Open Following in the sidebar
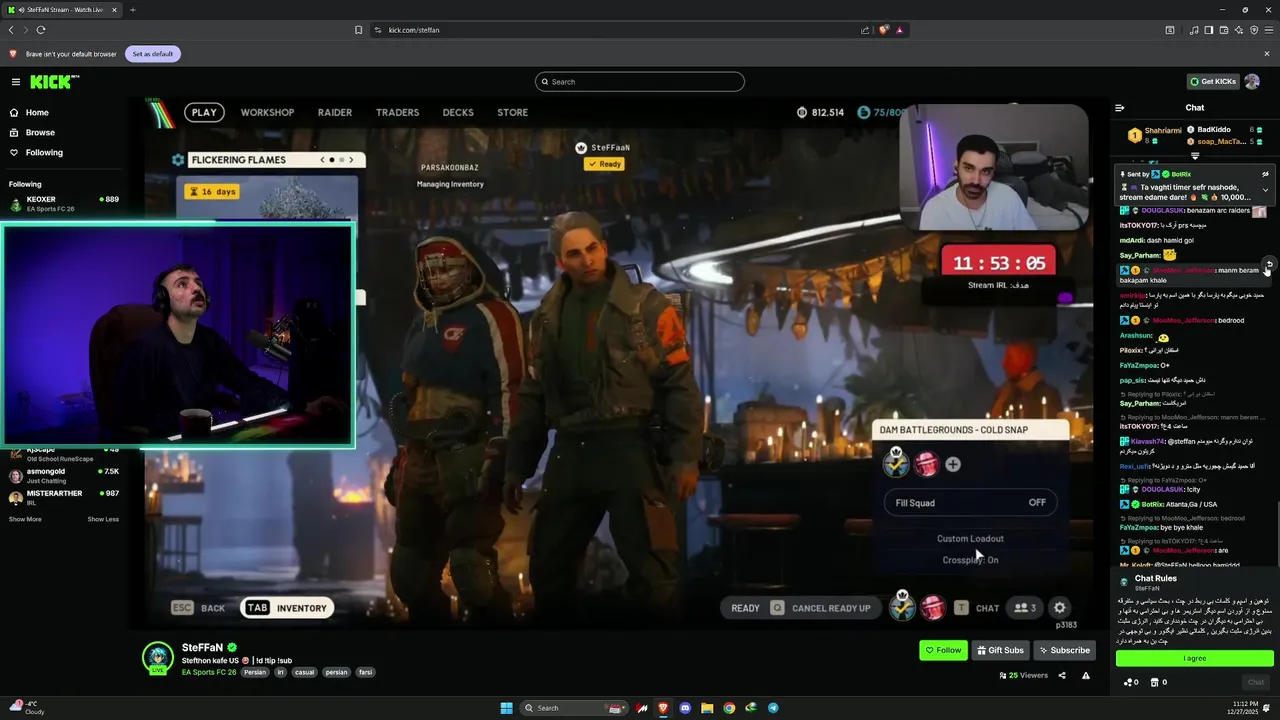1280x720 pixels. point(44,153)
